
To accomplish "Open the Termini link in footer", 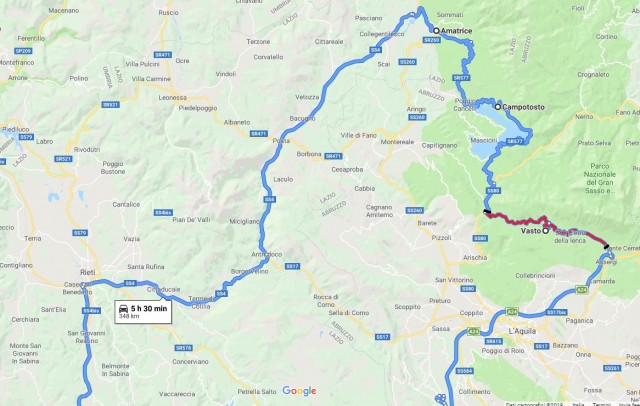I will point(602,404).
